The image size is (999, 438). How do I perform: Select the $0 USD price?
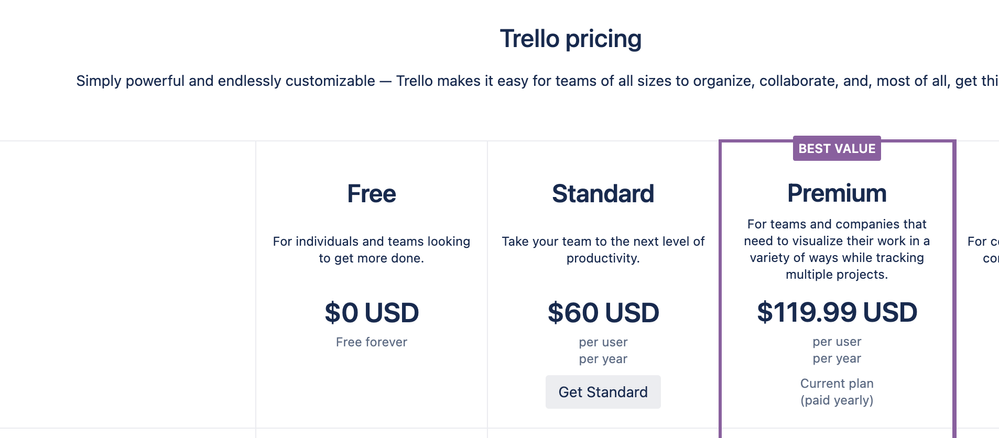[371, 312]
